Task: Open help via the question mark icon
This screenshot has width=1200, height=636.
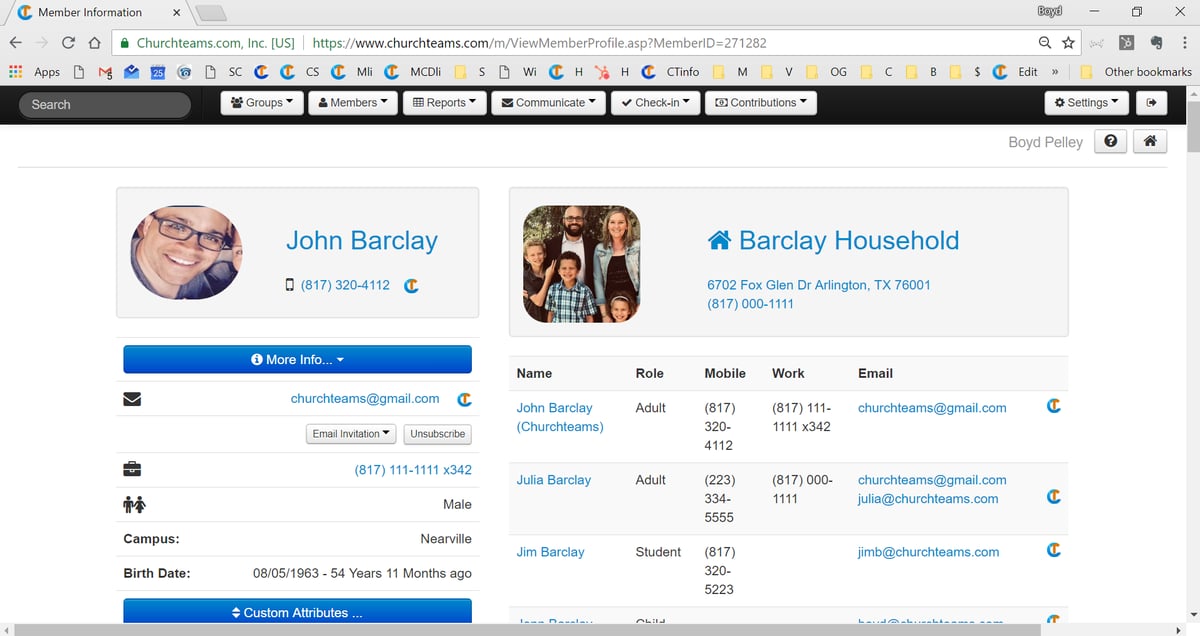Action: [1110, 142]
